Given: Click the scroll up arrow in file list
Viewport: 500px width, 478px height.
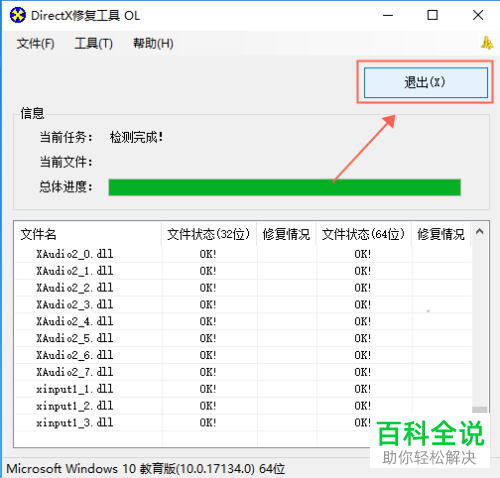Looking at the screenshot, I should click(480, 231).
